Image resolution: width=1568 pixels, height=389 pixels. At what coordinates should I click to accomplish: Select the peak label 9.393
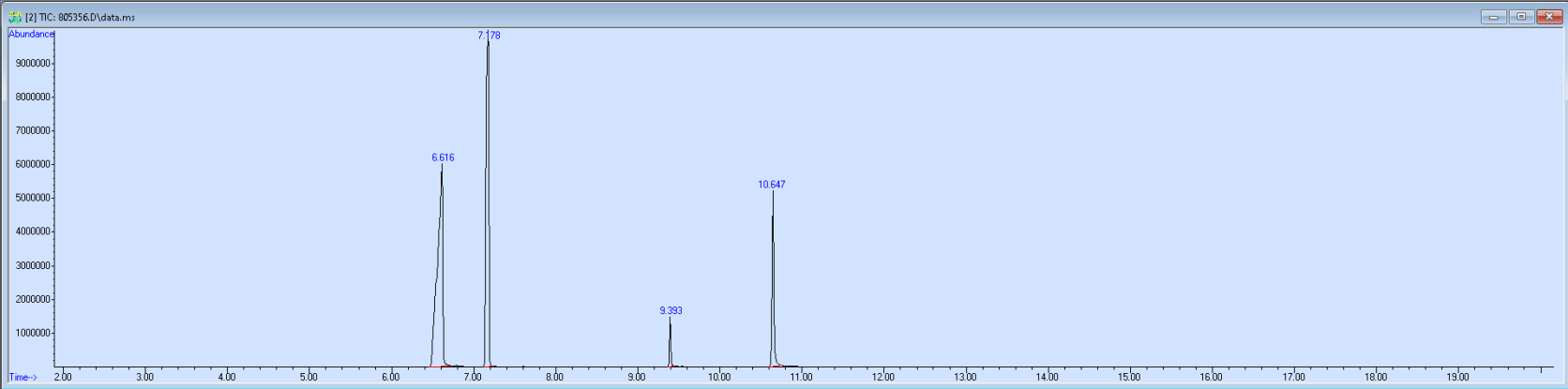click(671, 310)
